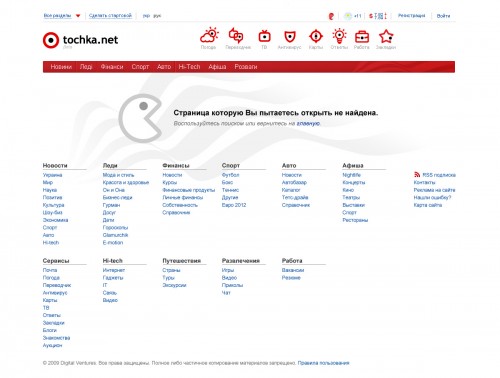The height and width of the screenshot is (378, 500).
Task: Open Украина under Новости
Action: click(52, 175)
